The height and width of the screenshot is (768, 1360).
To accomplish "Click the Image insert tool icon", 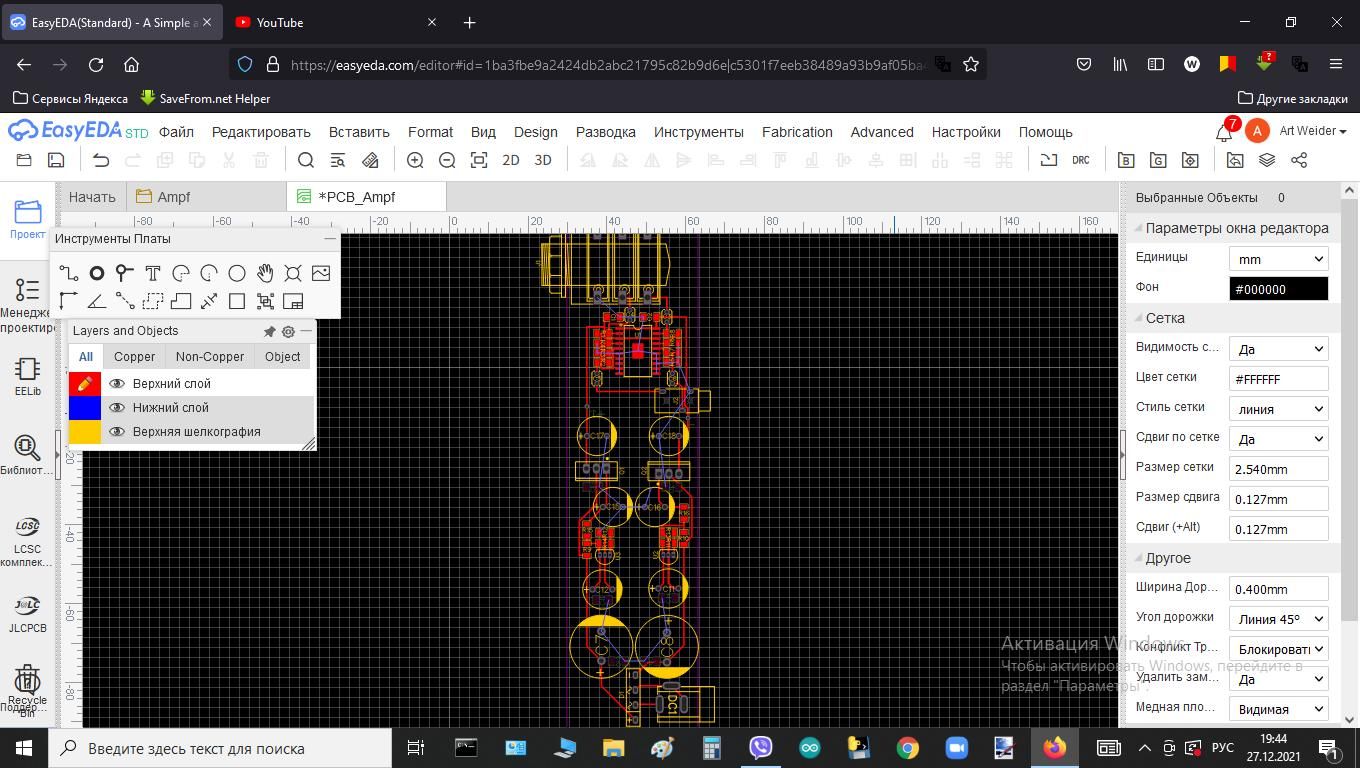I will [x=321, y=273].
